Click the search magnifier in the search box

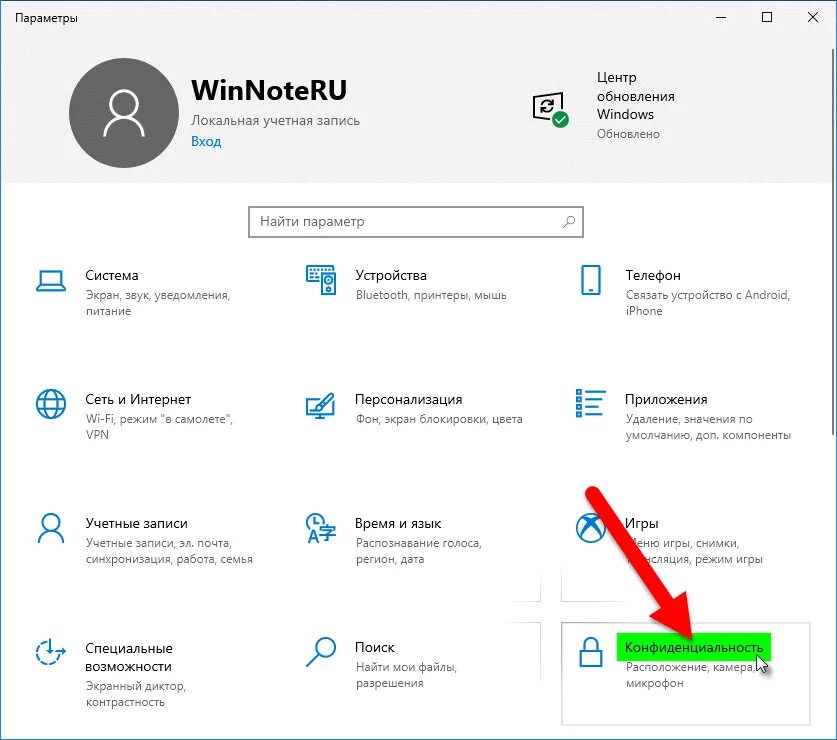(569, 222)
